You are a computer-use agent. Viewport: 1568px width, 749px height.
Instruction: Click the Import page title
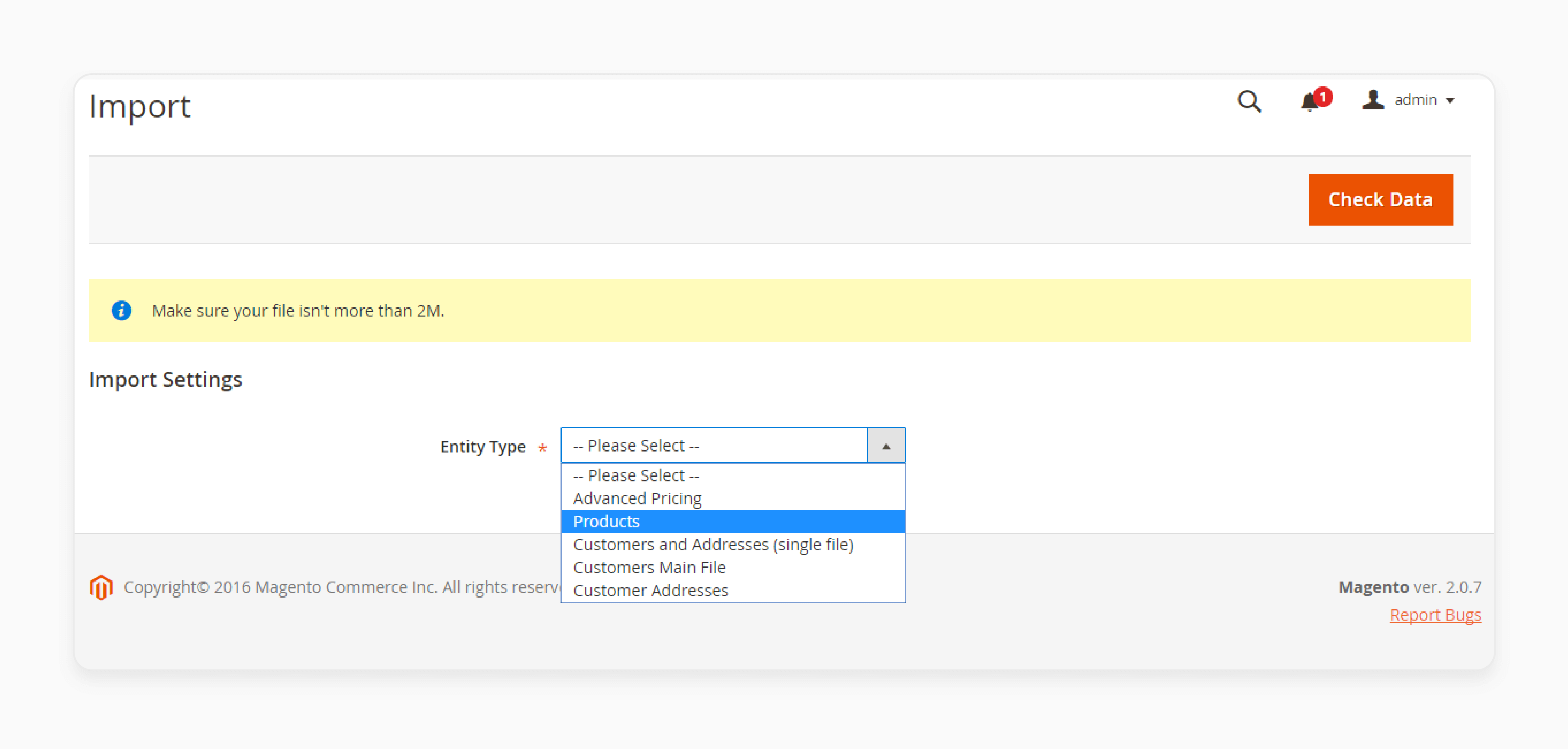click(x=140, y=107)
